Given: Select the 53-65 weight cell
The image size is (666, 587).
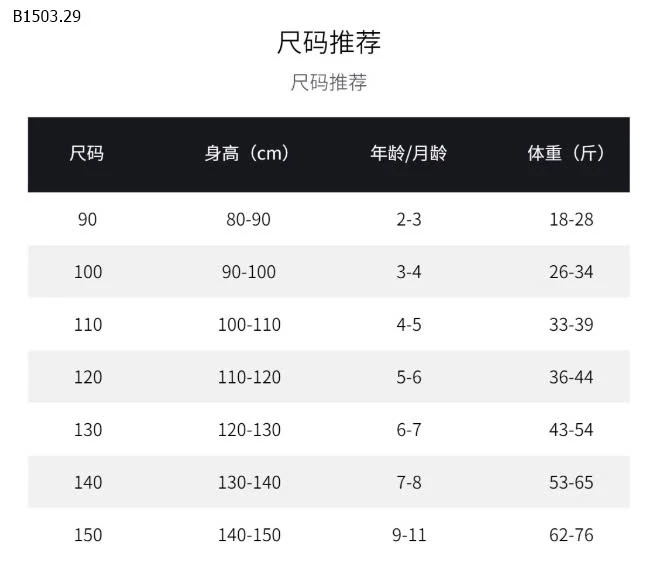Looking at the screenshot, I should click(571, 483).
